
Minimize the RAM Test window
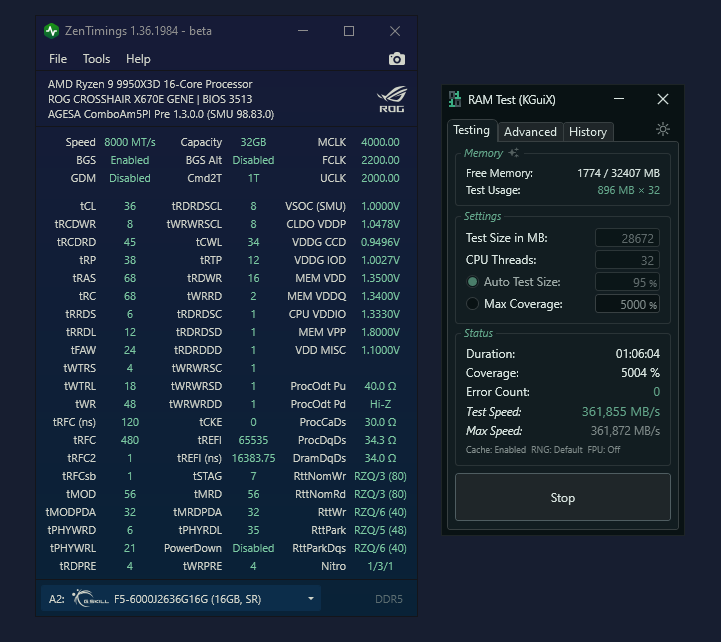pyautogui.click(x=619, y=99)
